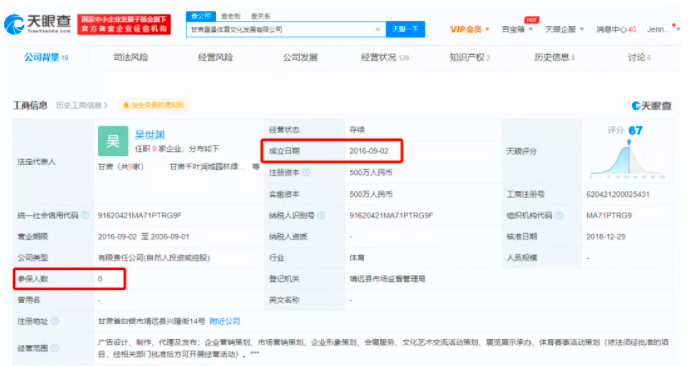Open help icon next to 注册资本
Screen dimensions: 689x366
point(306,172)
